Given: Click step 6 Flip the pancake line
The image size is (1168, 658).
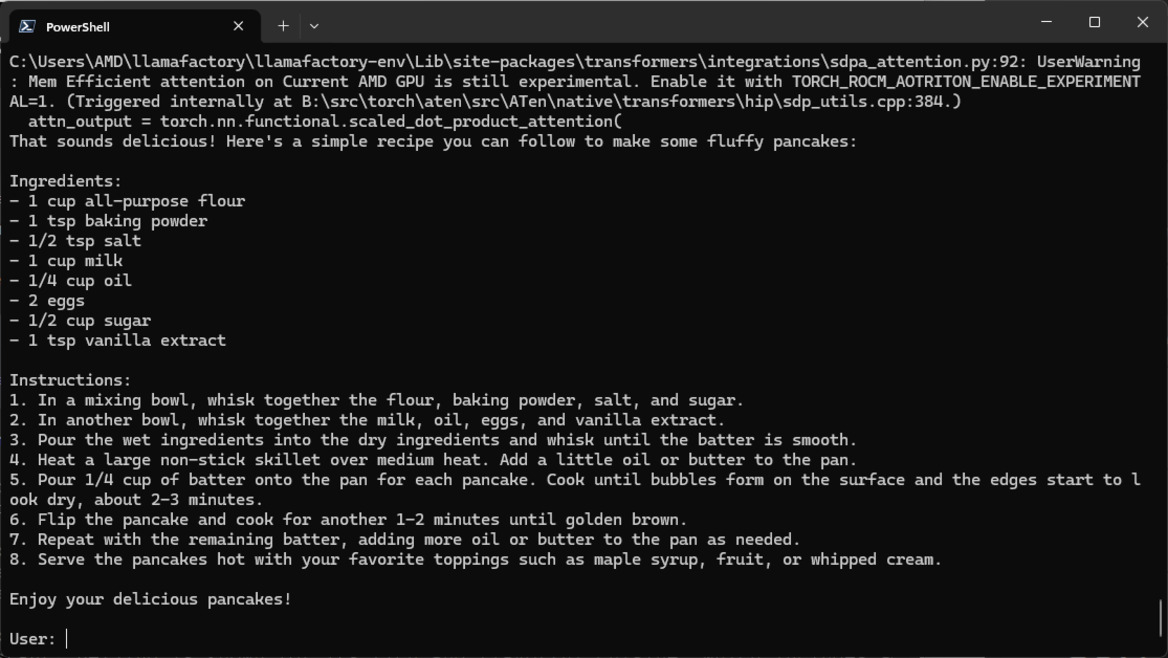Looking at the screenshot, I should (348, 519).
